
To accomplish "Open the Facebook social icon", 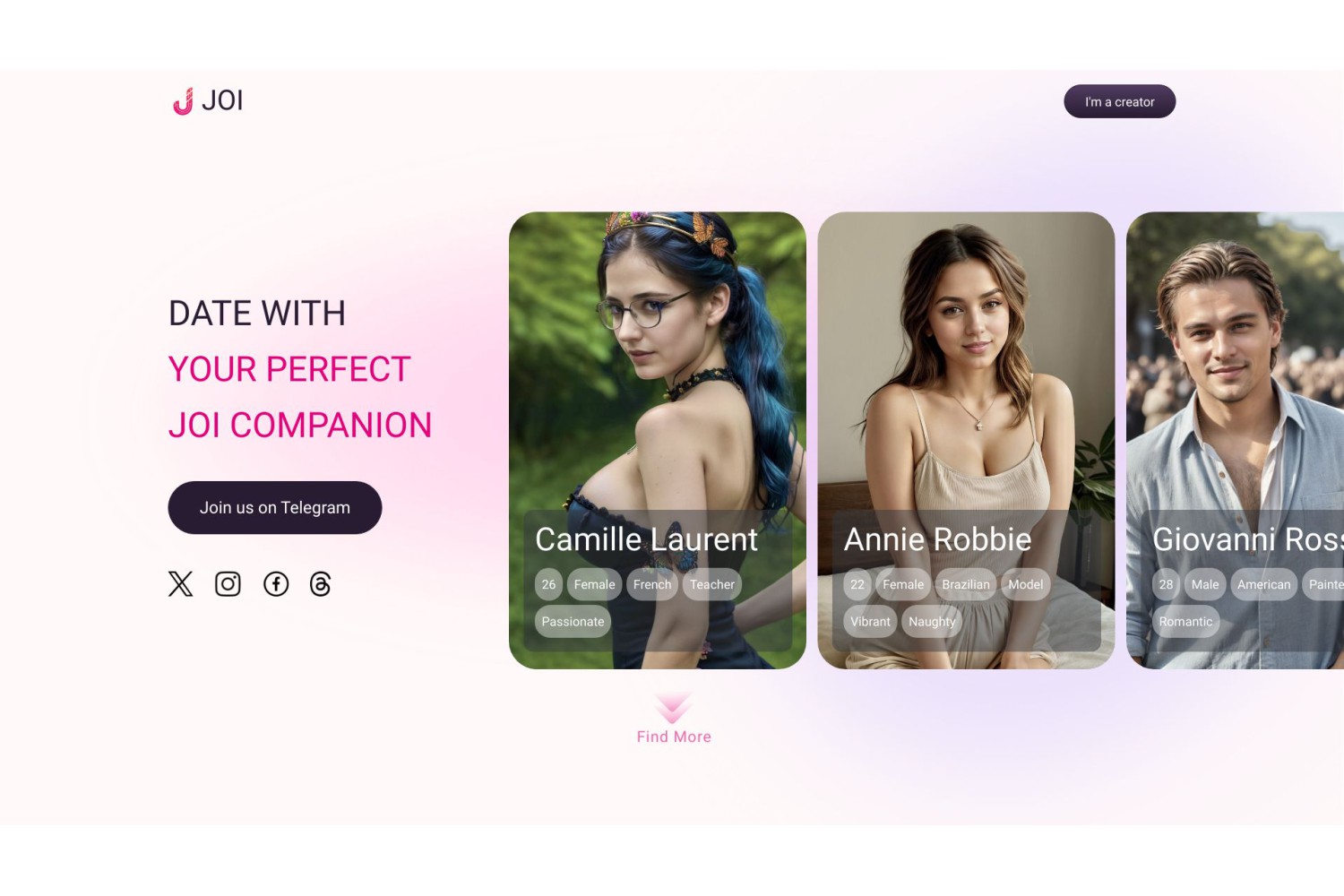I will (x=276, y=584).
